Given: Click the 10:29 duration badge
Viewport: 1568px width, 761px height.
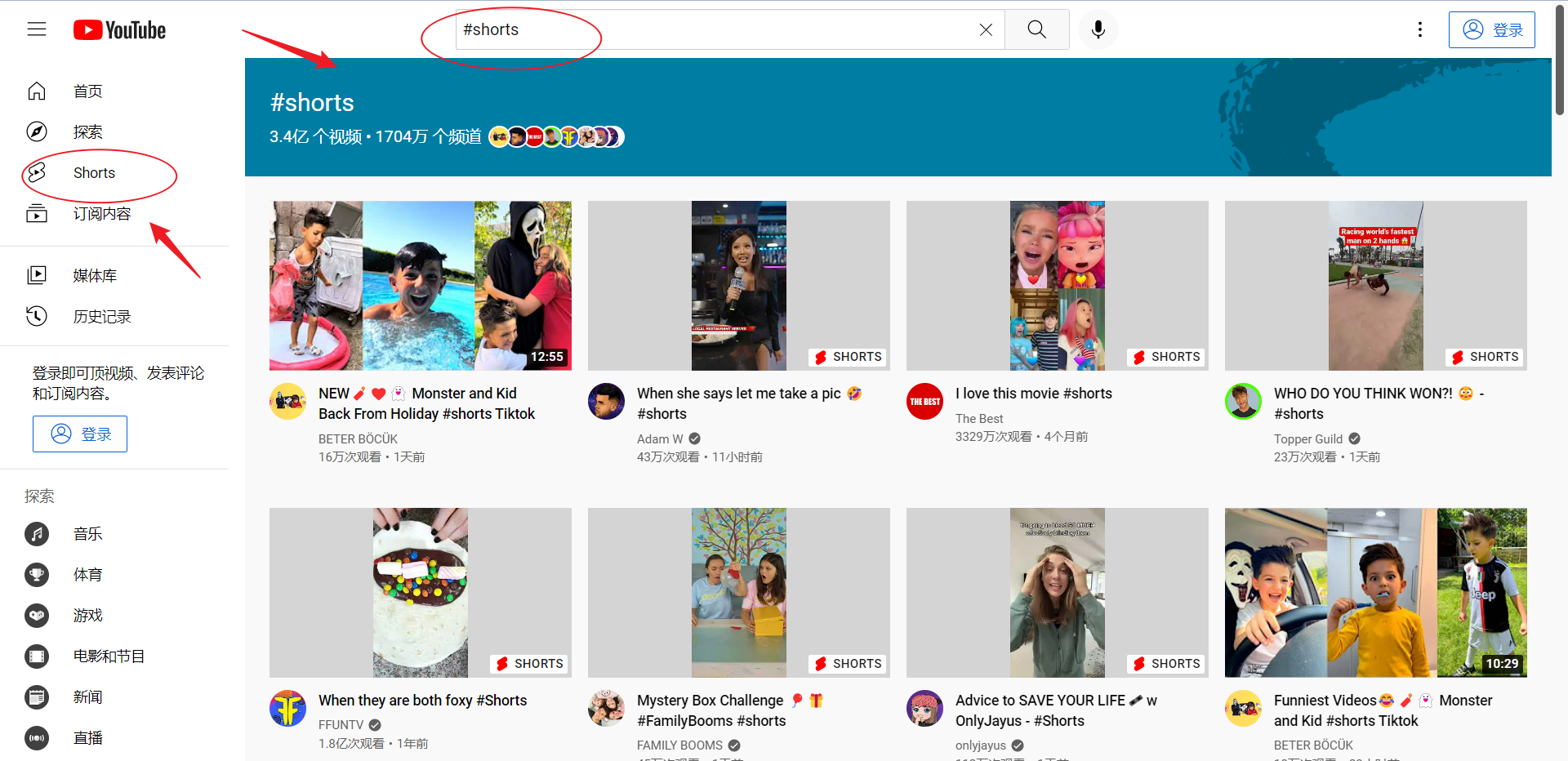Looking at the screenshot, I should tap(1502, 664).
